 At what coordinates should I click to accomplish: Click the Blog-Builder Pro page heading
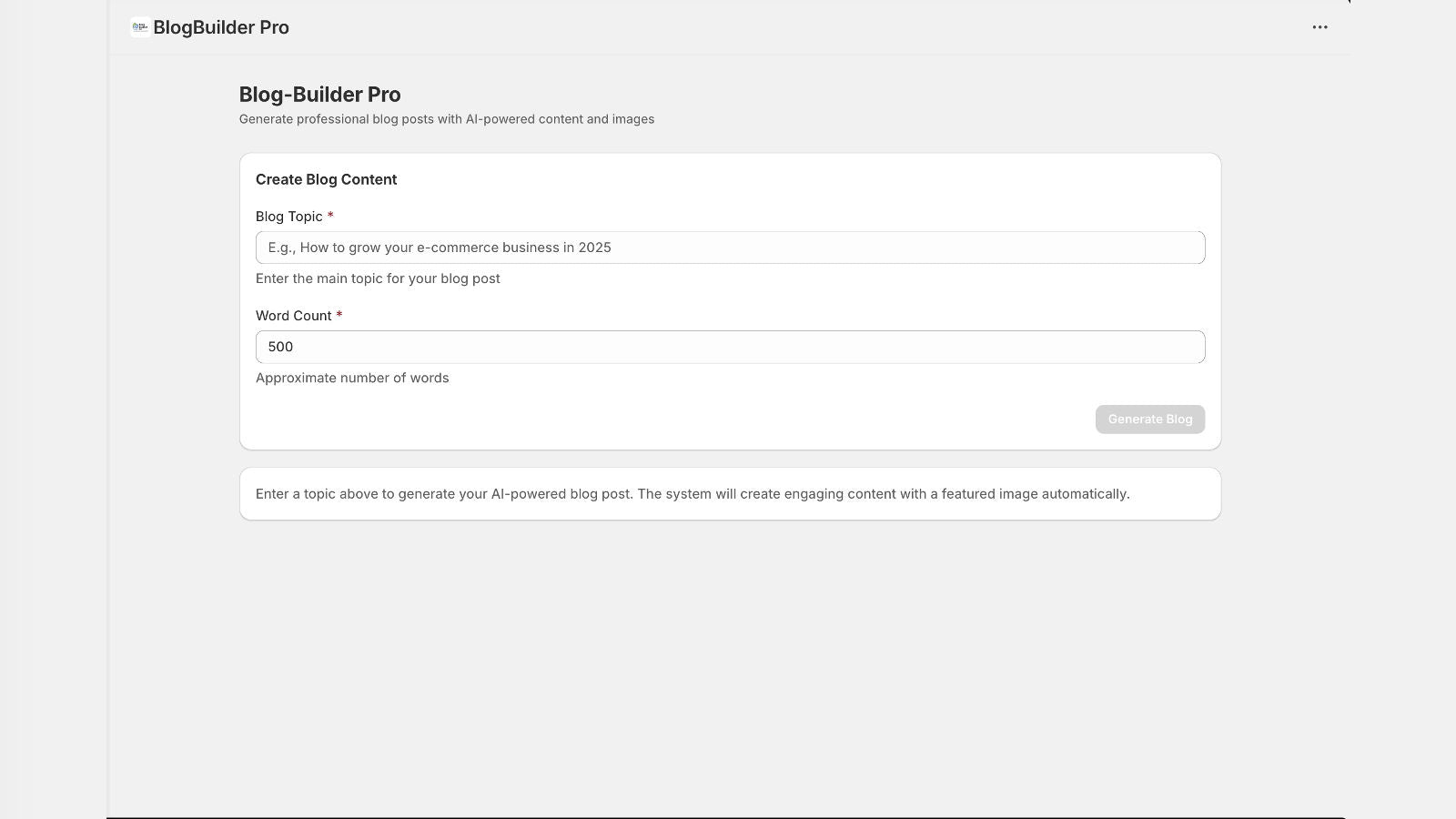pyautogui.click(x=318, y=94)
